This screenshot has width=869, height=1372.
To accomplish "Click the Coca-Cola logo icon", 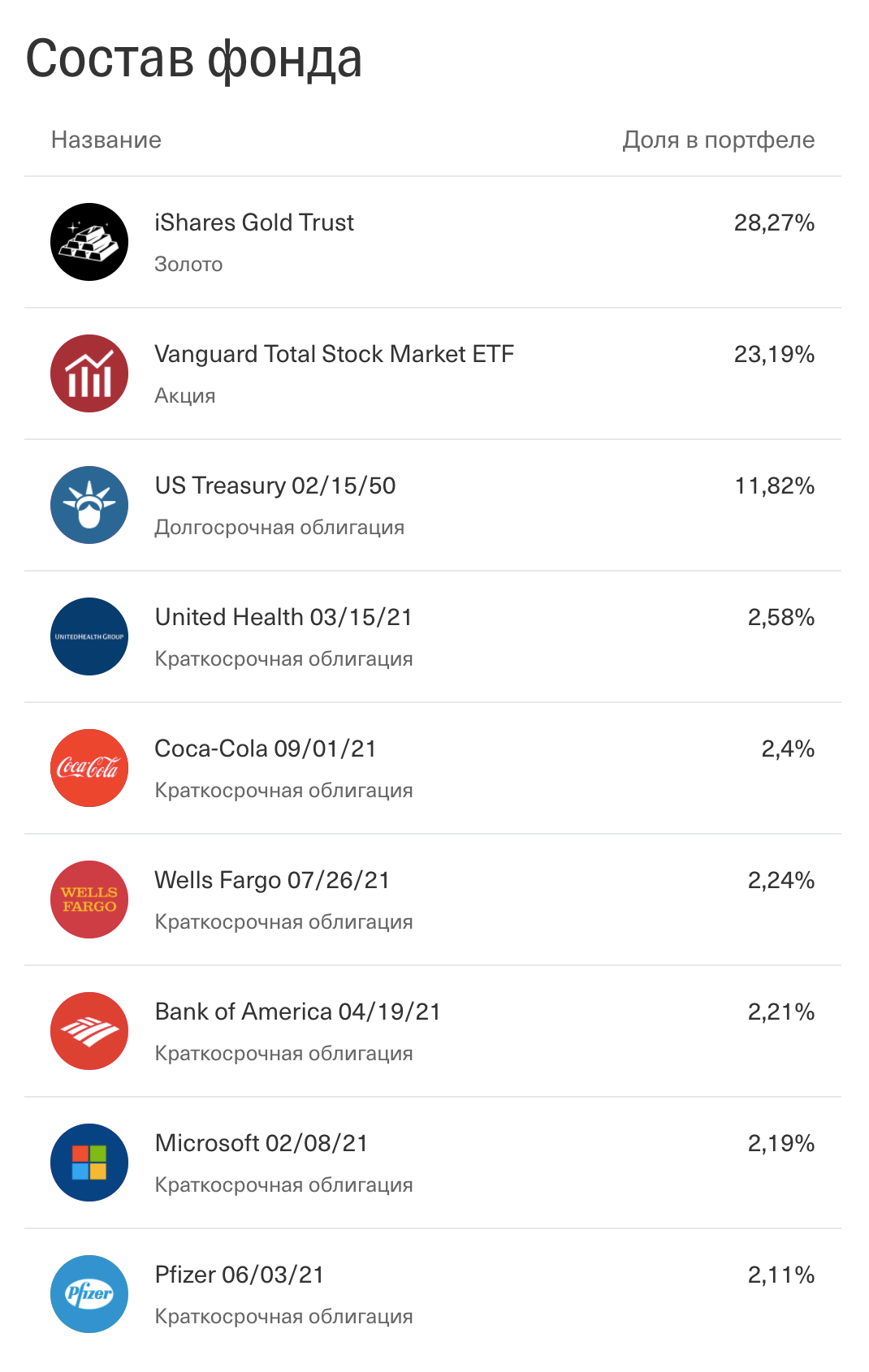I will click(x=89, y=768).
